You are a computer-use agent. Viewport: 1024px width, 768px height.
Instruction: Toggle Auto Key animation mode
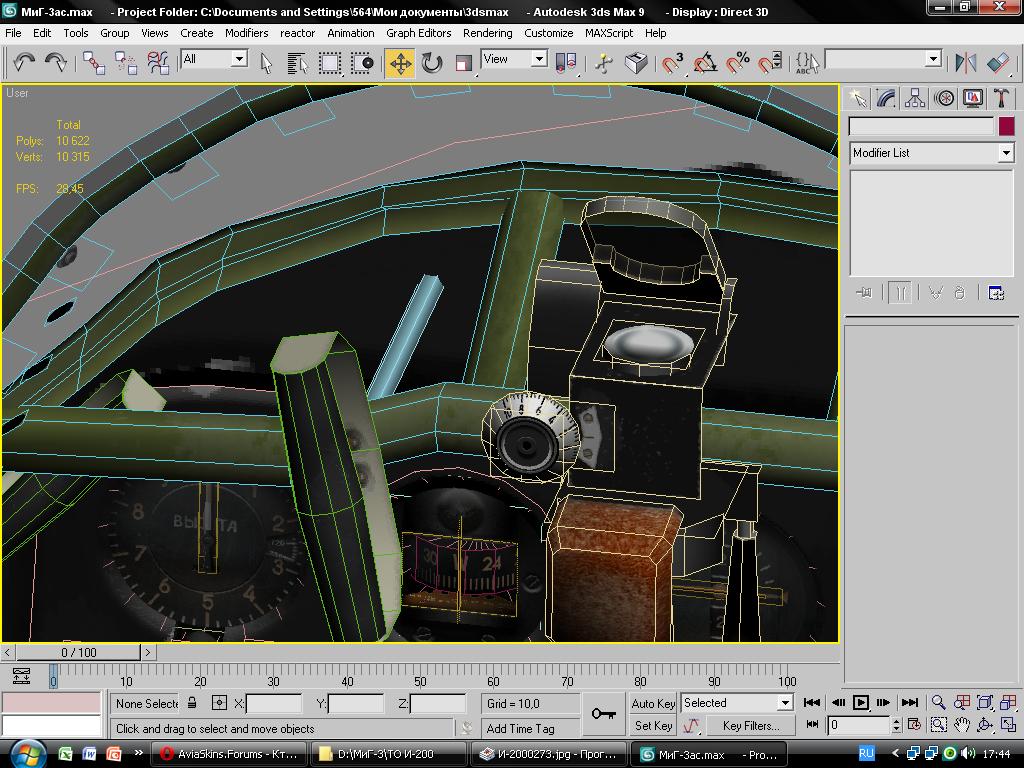pyautogui.click(x=653, y=703)
